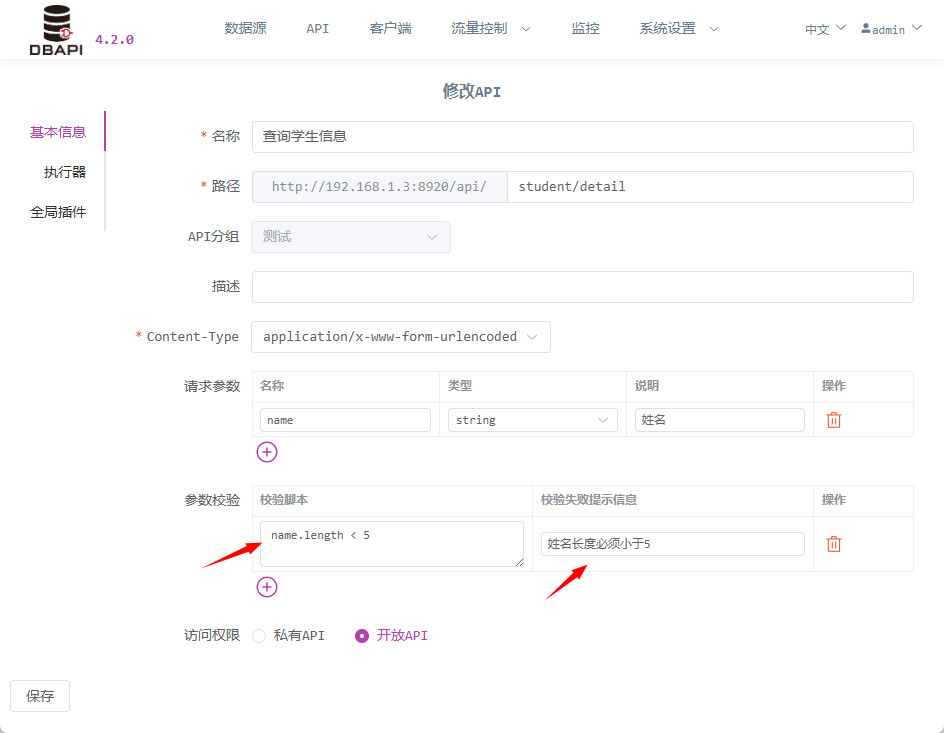Click the path field student/detail
Viewport: 944px width, 733px height.
pos(710,187)
